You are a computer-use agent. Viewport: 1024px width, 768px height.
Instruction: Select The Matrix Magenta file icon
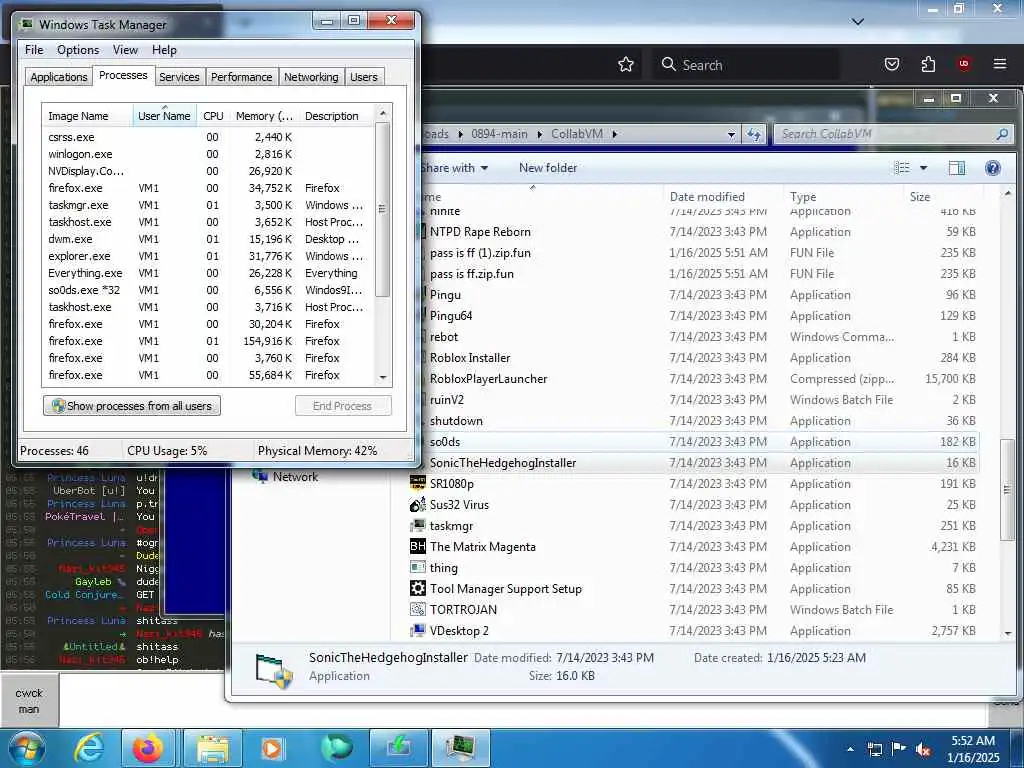(417, 547)
